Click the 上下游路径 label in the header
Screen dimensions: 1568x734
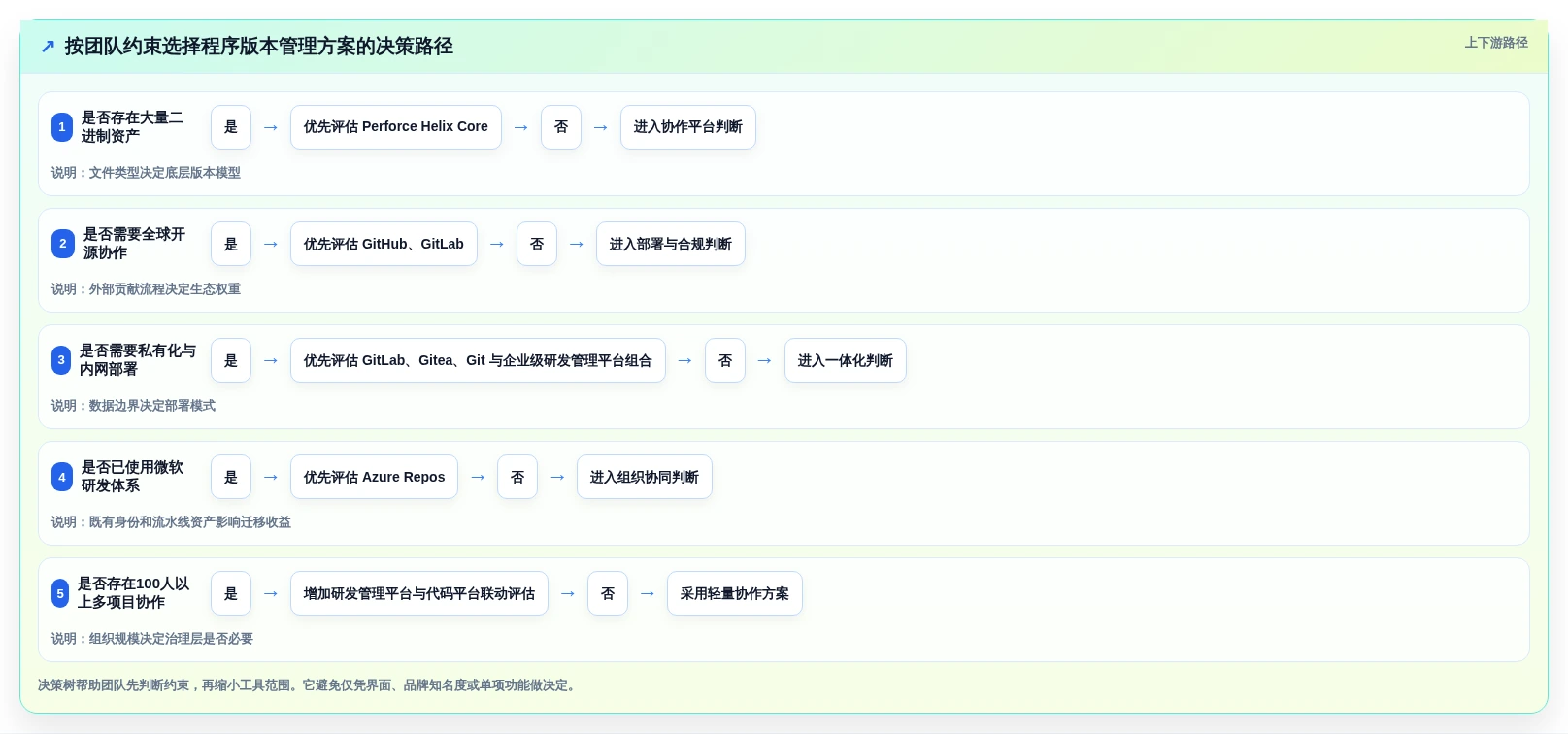(x=1496, y=43)
